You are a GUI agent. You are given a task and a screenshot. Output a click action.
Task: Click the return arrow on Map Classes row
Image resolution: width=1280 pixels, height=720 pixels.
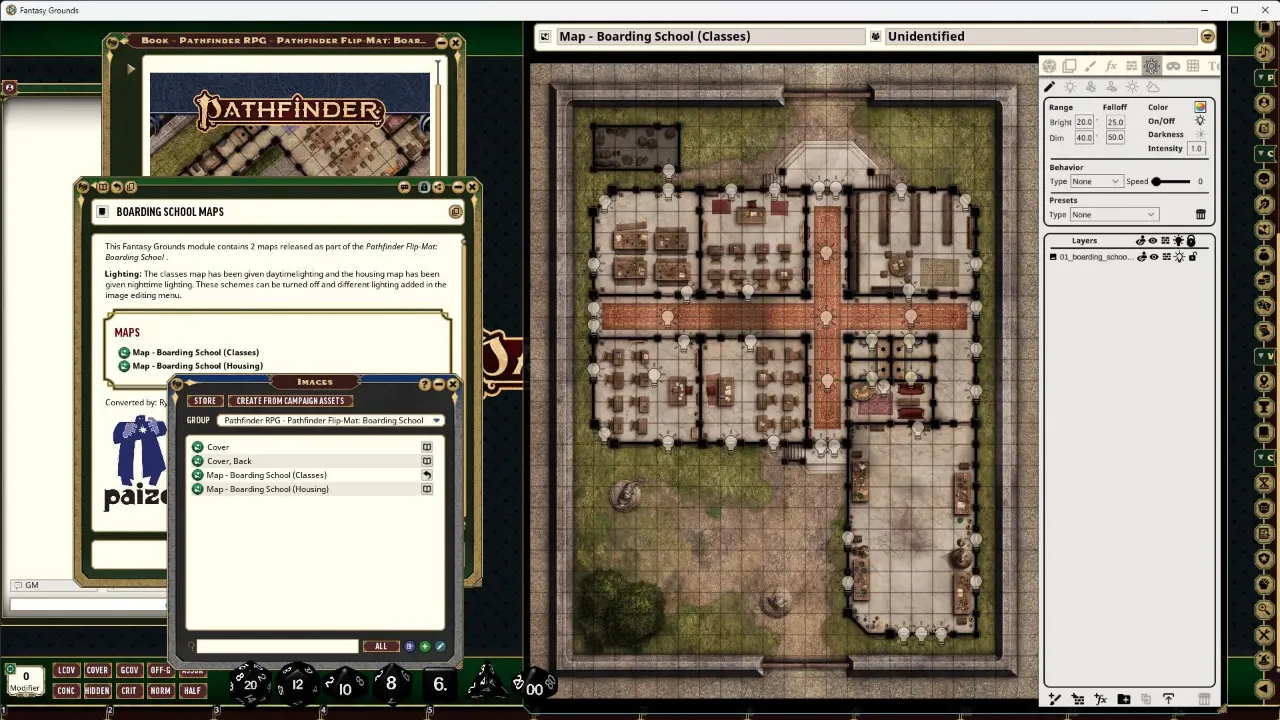(x=427, y=475)
